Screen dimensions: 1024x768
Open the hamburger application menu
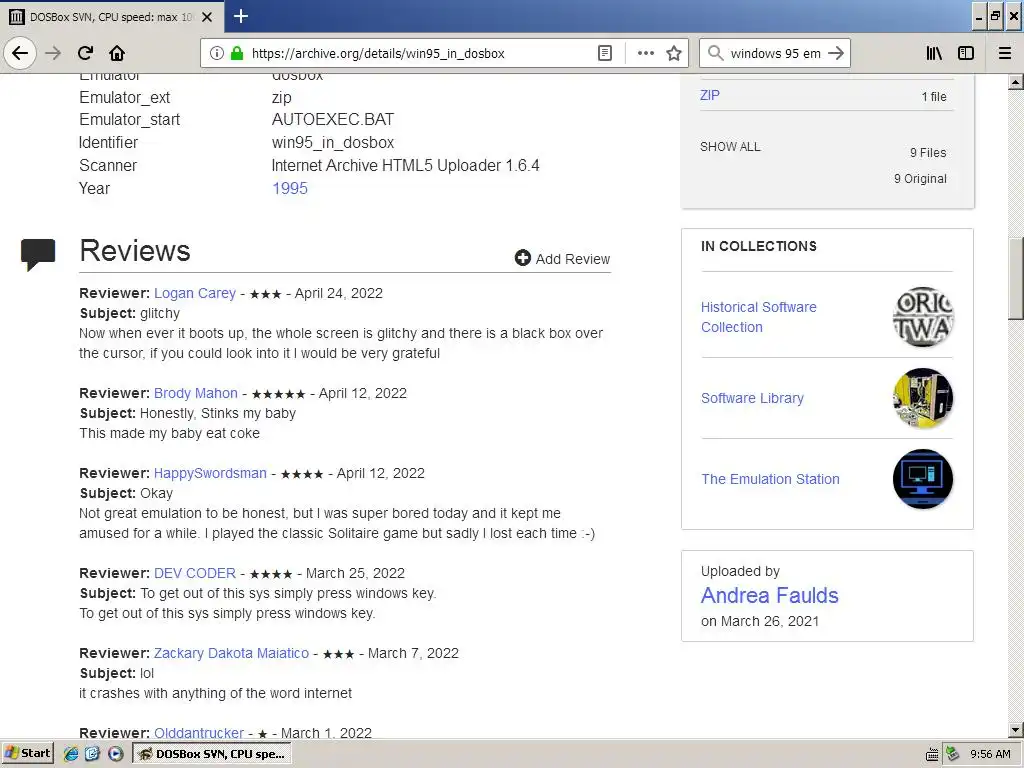pyautogui.click(x=1005, y=53)
